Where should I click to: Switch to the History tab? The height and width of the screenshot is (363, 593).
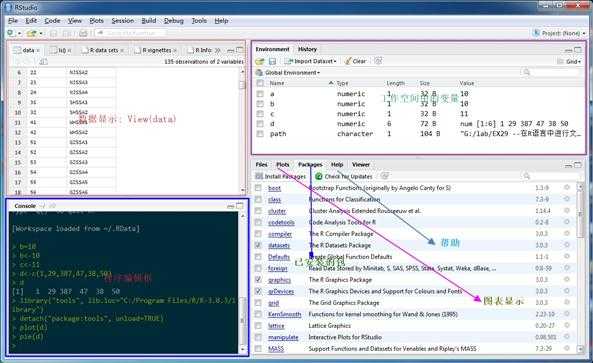point(307,49)
